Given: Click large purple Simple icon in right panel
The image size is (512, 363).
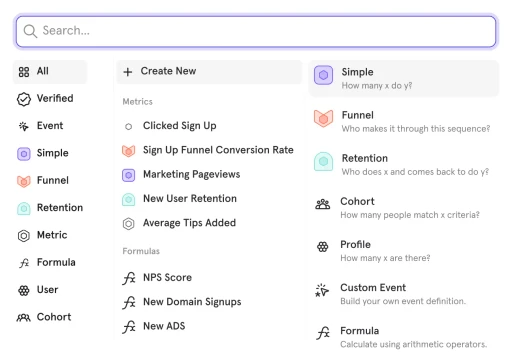Looking at the screenshot, I should coord(323,75).
